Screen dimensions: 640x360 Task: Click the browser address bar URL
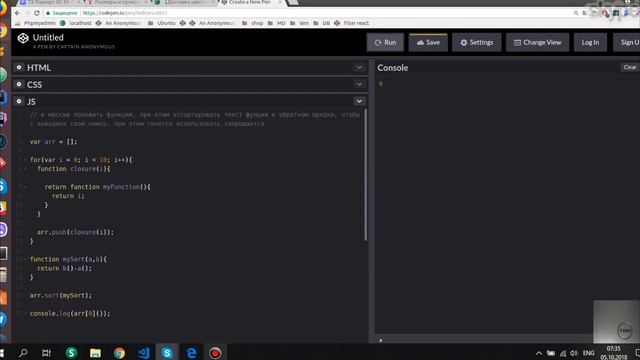[x=124, y=13]
